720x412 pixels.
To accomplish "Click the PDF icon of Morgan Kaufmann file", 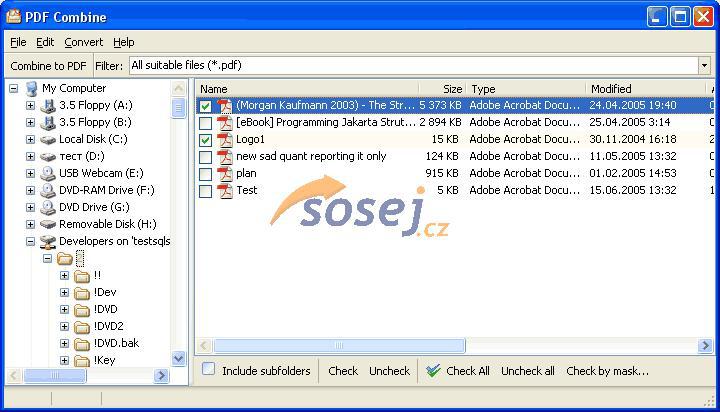I will coord(225,106).
